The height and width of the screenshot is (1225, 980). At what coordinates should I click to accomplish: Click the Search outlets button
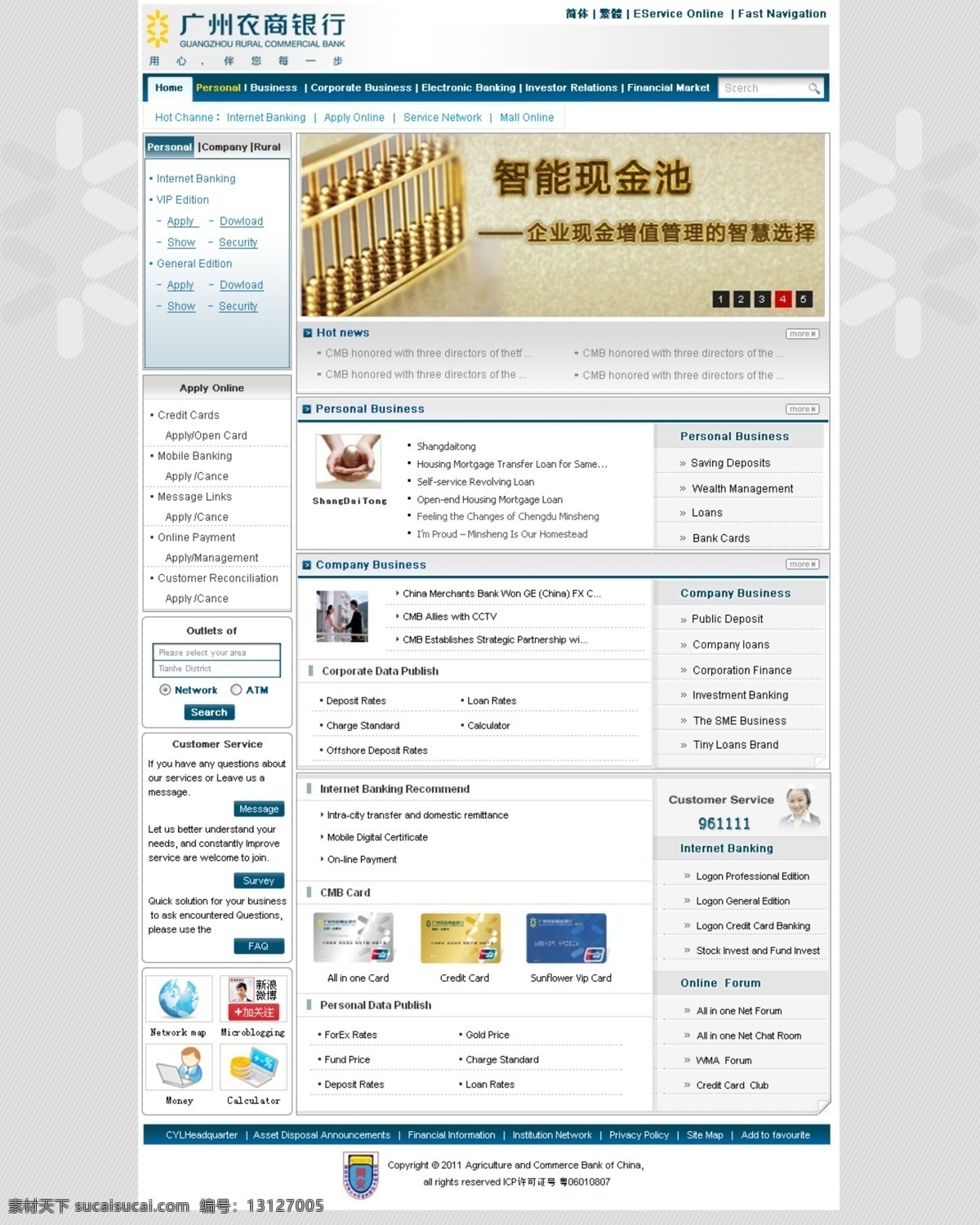(209, 712)
